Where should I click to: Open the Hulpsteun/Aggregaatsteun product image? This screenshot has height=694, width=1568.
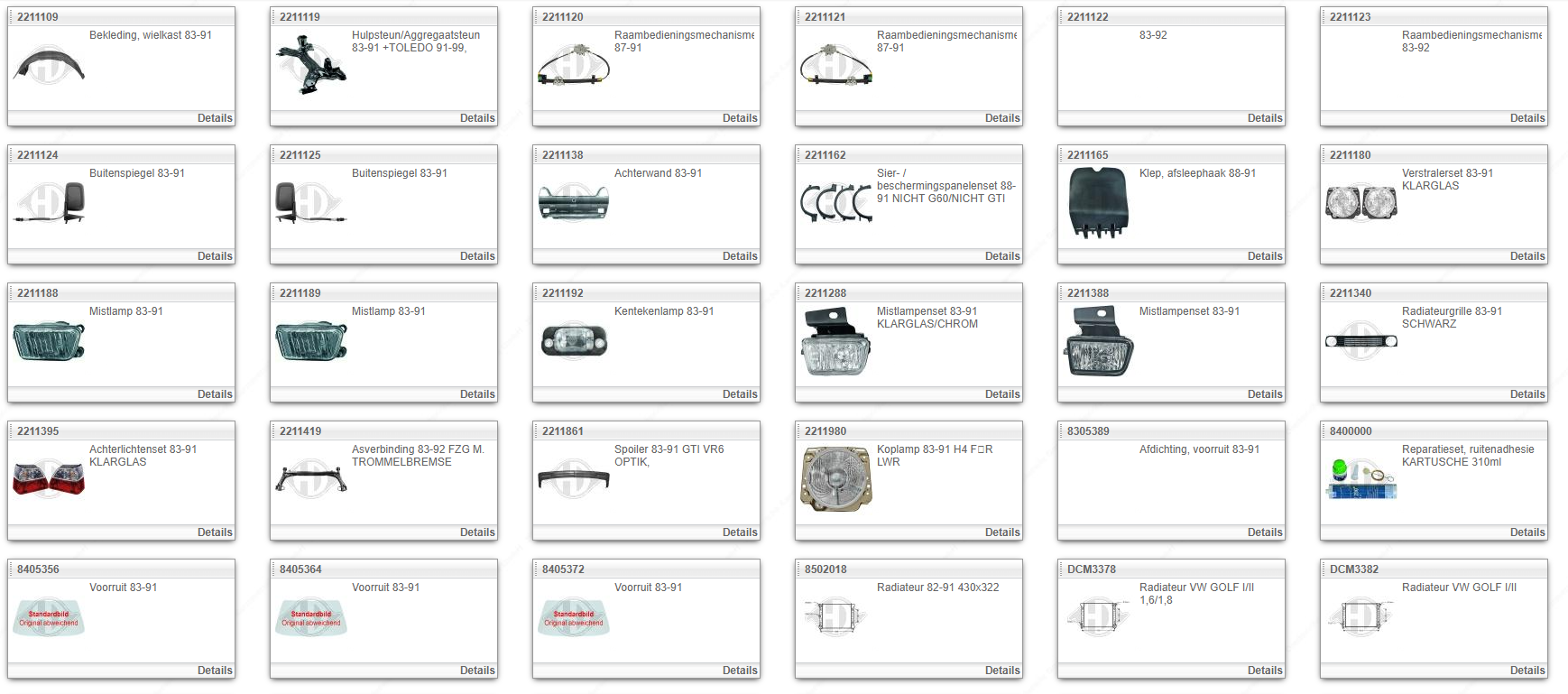pos(311,65)
